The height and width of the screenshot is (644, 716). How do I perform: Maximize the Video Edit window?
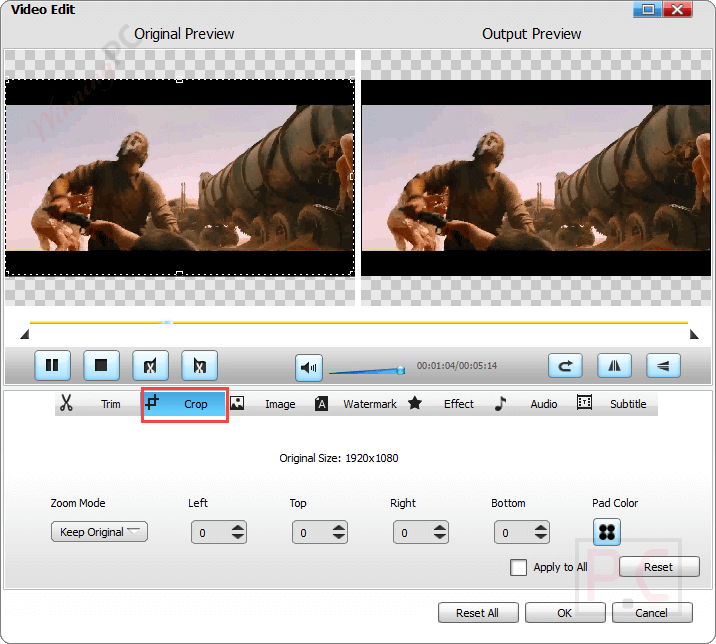point(648,10)
